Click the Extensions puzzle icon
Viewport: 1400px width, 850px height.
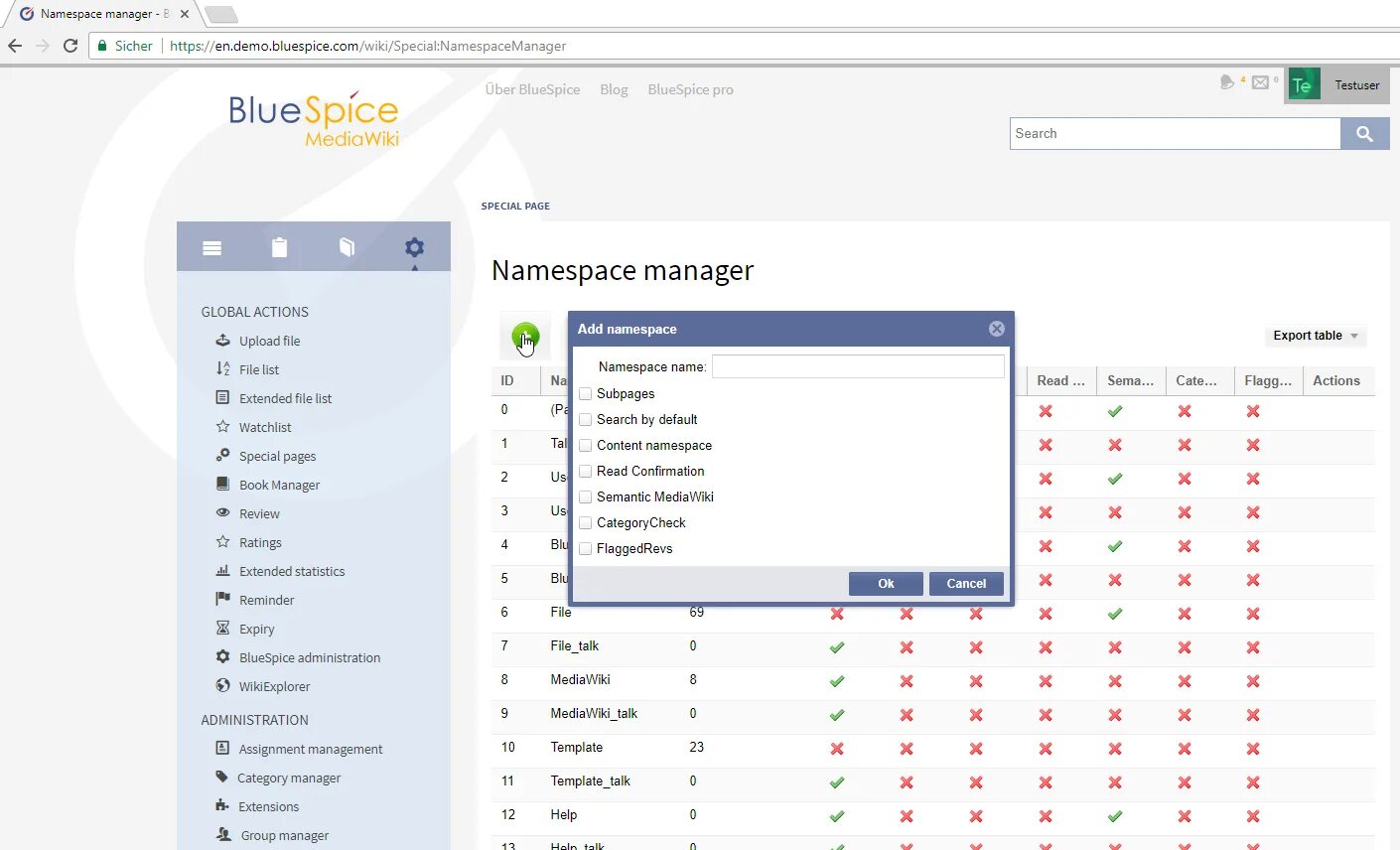pyautogui.click(x=222, y=806)
